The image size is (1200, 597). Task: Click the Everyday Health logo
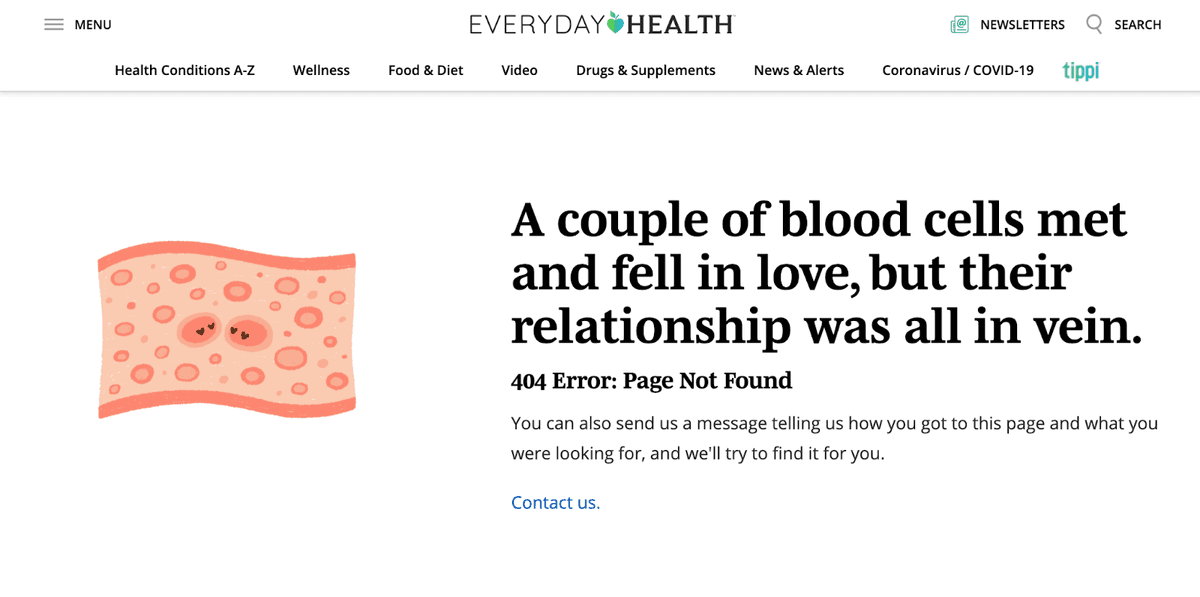point(602,24)
